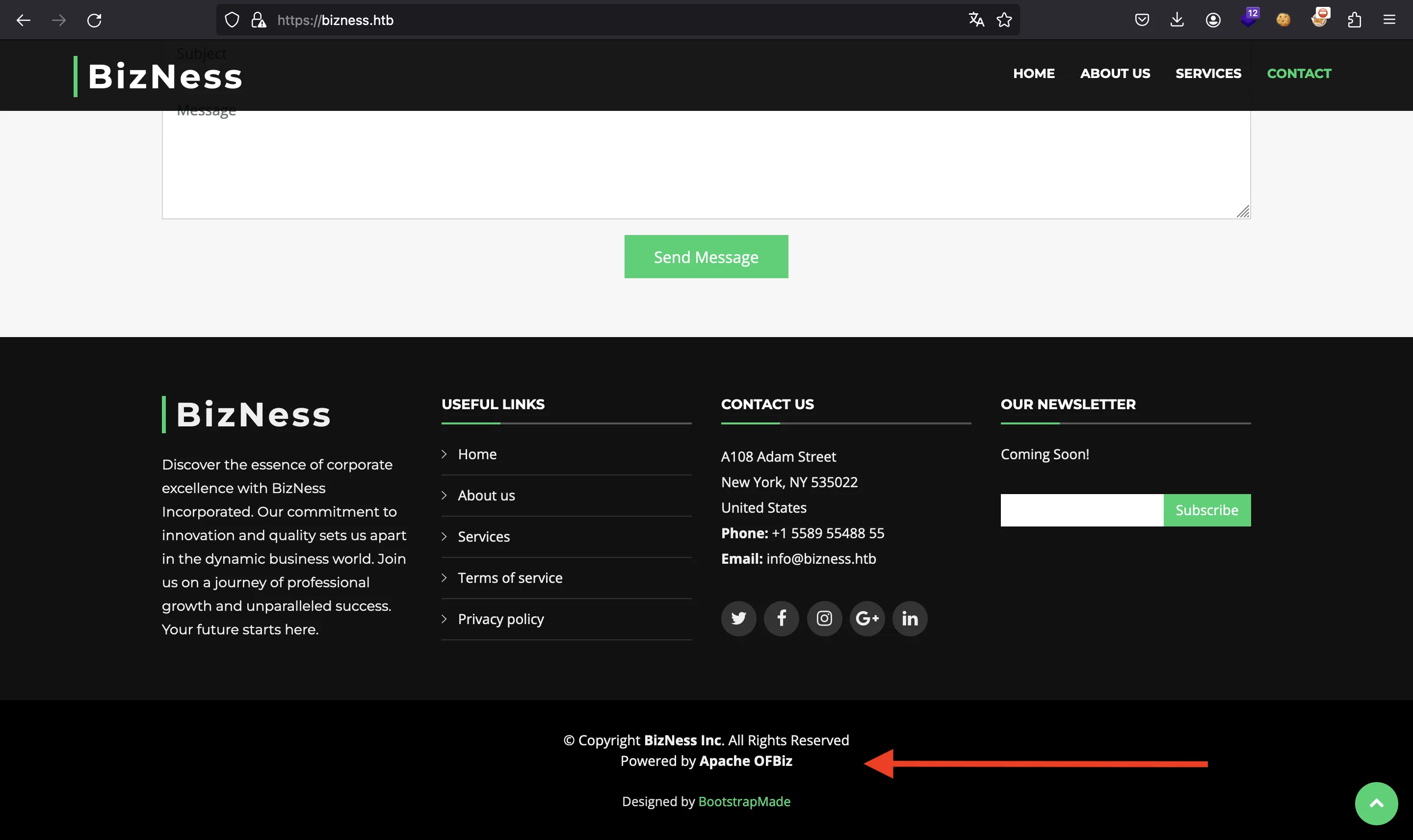Click the Subscribe button
This screenshot has height=840, width=1413.
click(1207, 510)
